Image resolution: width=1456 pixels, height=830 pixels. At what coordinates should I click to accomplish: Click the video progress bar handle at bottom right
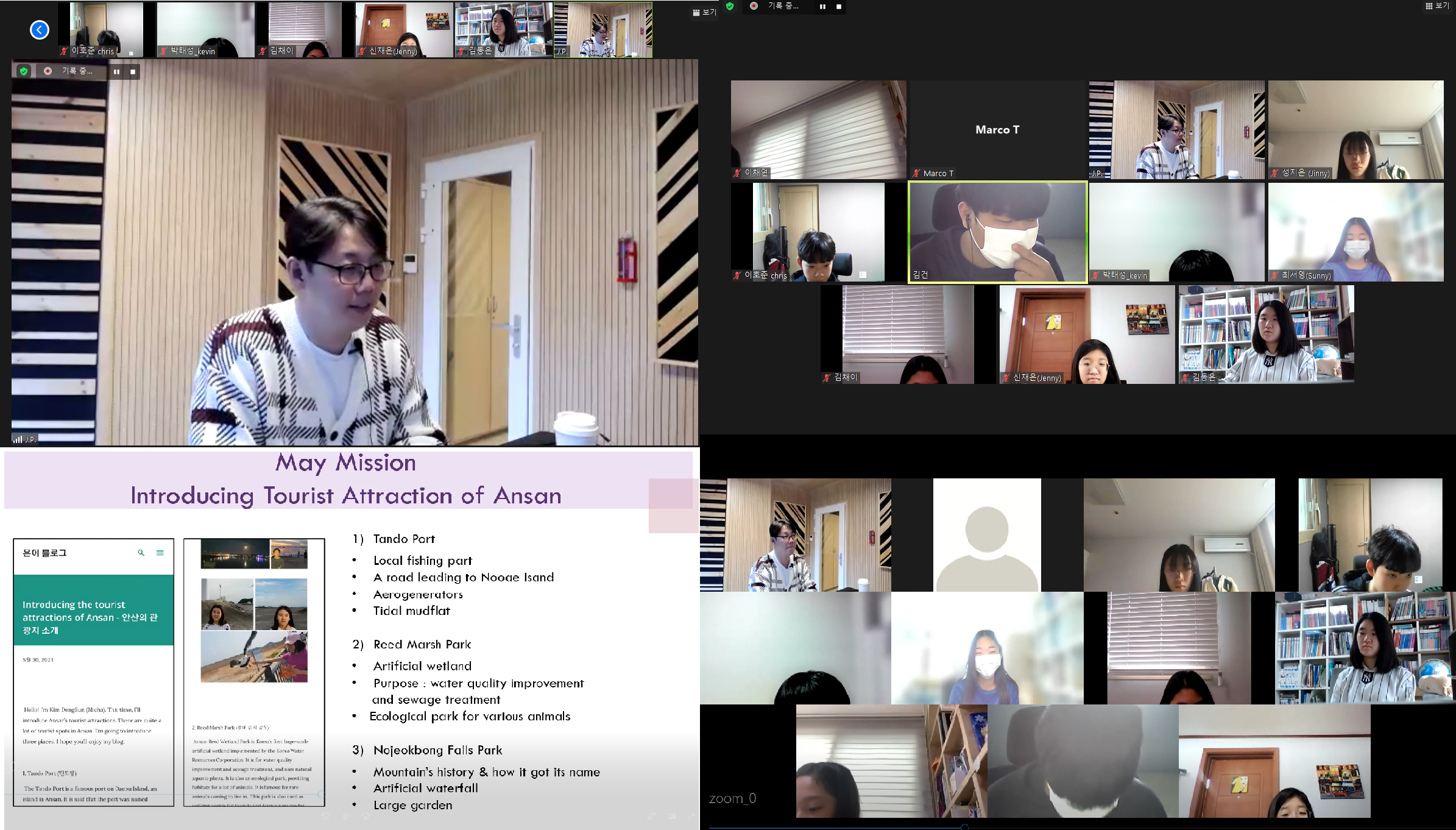pos(964,827)
